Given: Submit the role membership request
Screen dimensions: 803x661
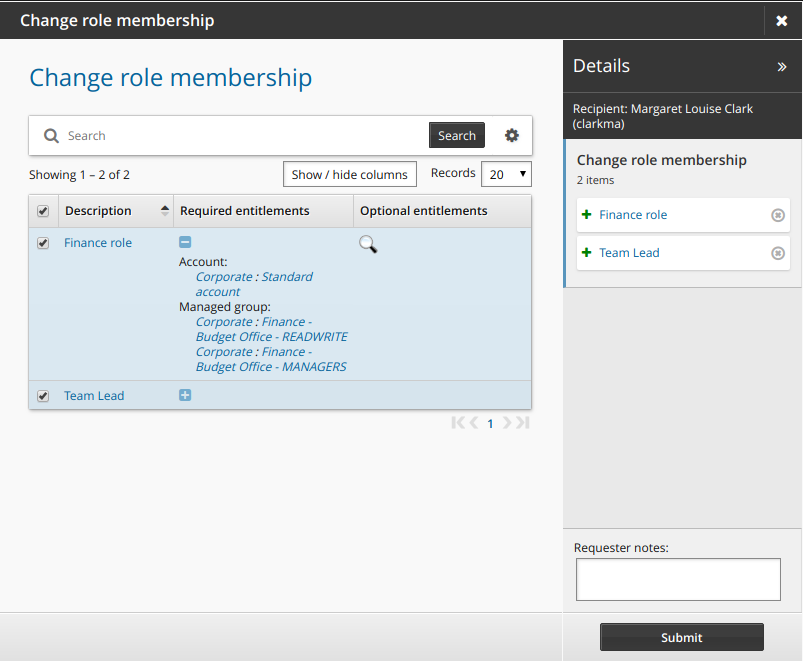Looking at the screenshot, I should tap(681, 637).
